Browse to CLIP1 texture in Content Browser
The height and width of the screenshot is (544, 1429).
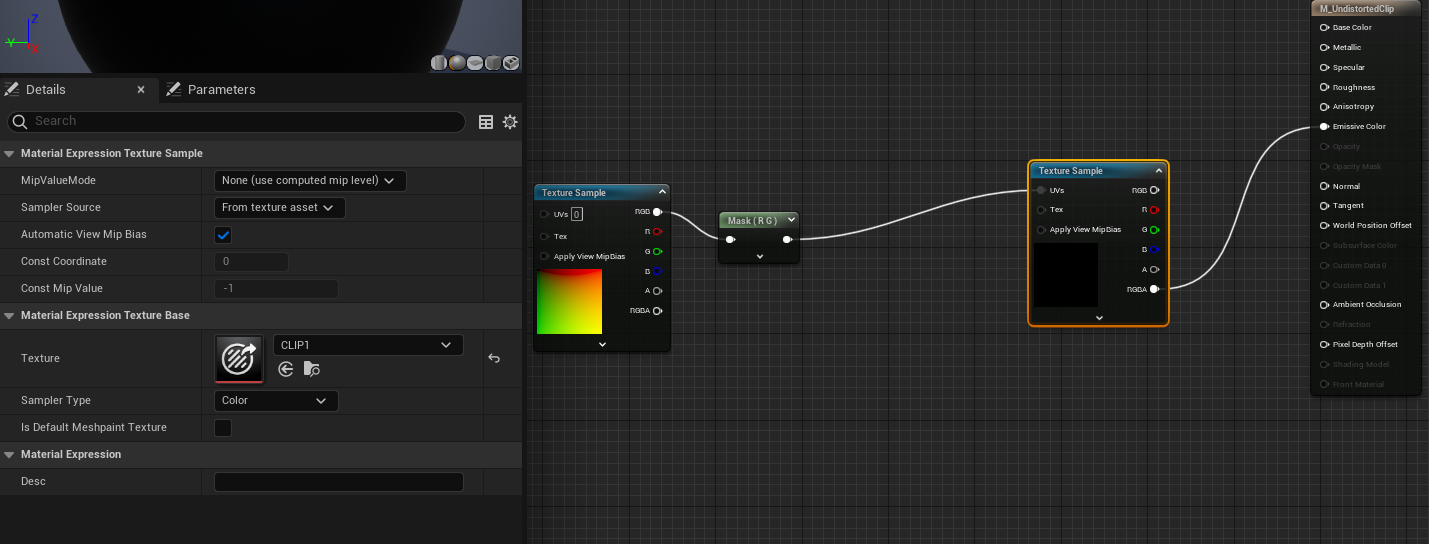point(312,369)
